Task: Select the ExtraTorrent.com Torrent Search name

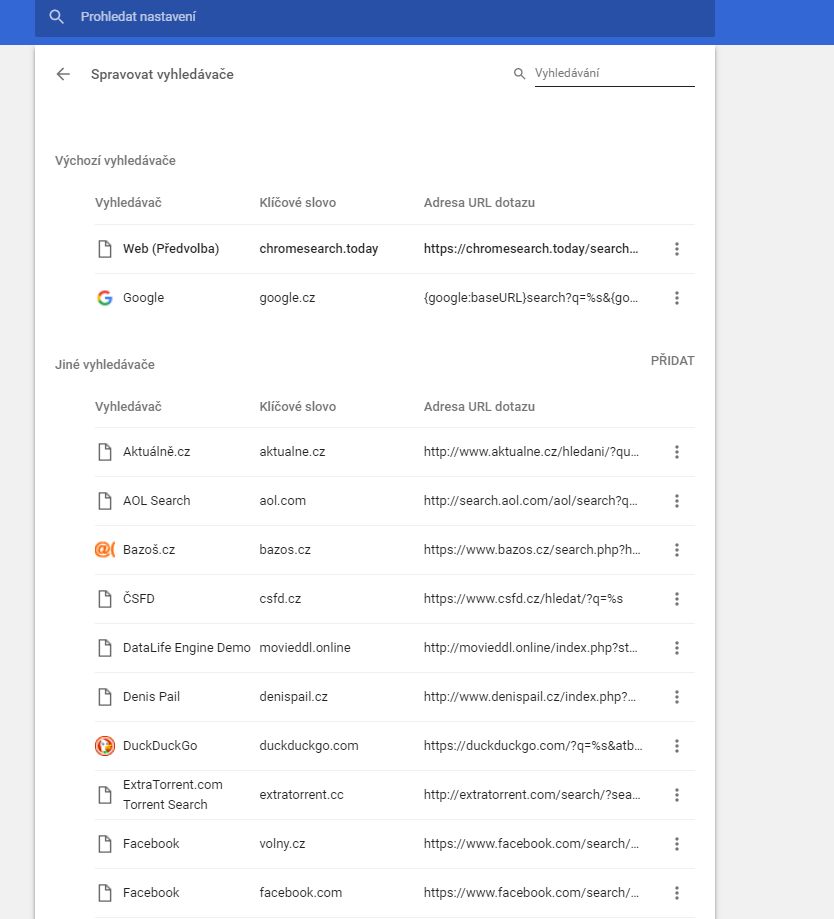Action: [173, 795]
